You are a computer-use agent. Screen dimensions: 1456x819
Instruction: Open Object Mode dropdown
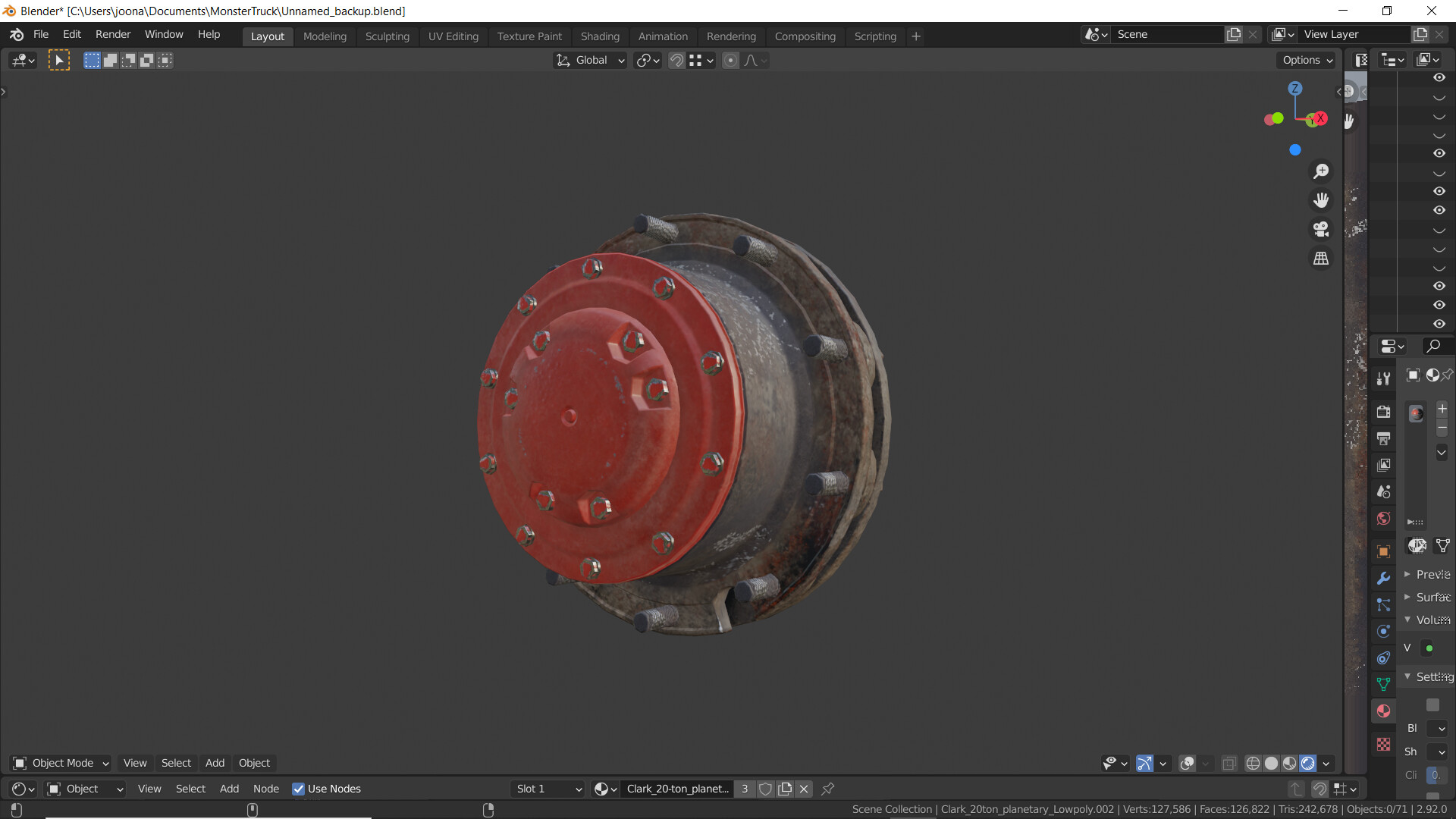point(62,763)
